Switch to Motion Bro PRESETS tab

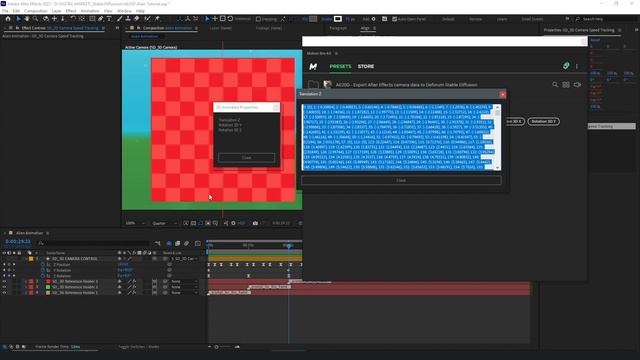[340, 66]
